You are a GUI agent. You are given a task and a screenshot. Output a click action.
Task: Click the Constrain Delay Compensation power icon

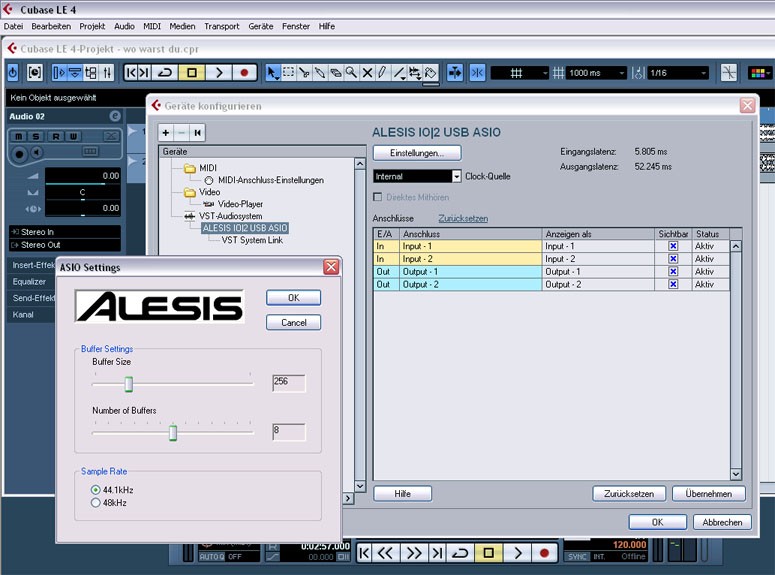[x=13, y=73]
